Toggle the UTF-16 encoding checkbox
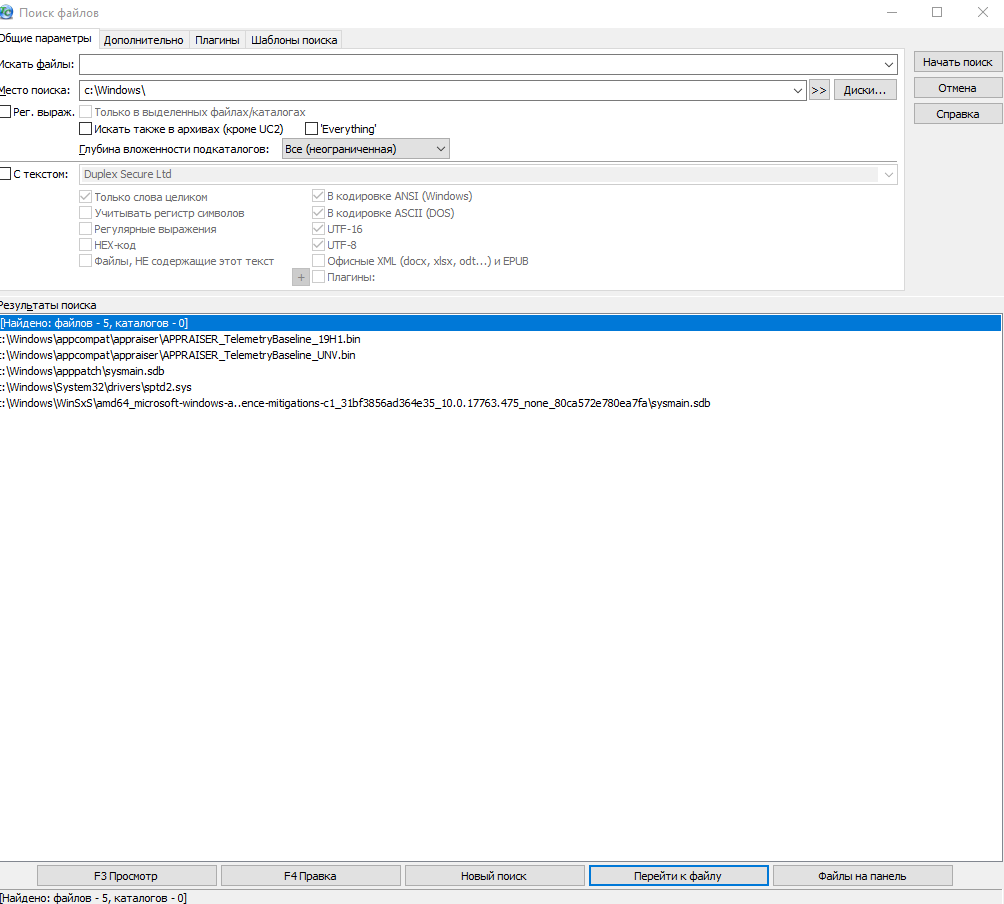Viewport: 1004px width, 904px height. point(318,229)
